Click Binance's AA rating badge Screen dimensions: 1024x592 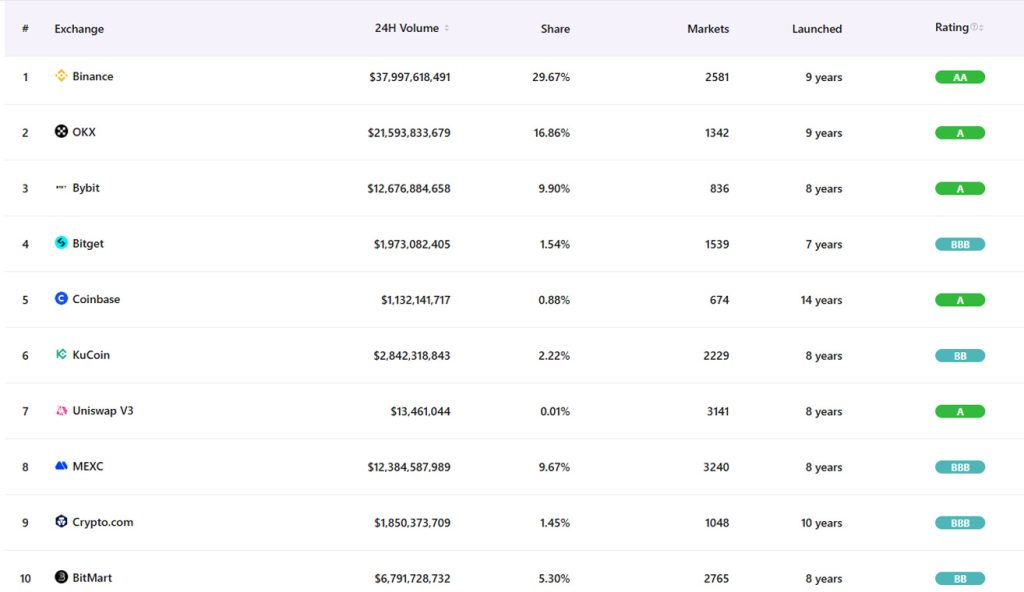tap(959, 77)
